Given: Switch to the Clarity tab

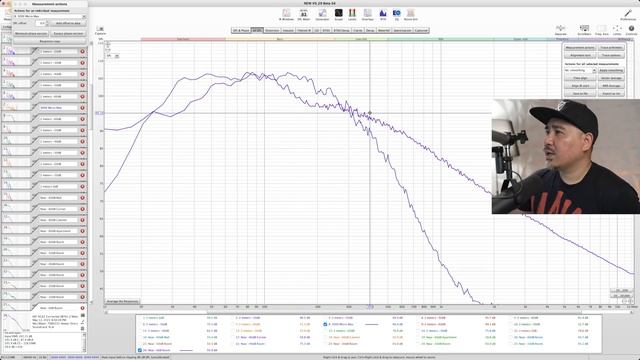Looking at the screenshot, I should tap(358, 31).
